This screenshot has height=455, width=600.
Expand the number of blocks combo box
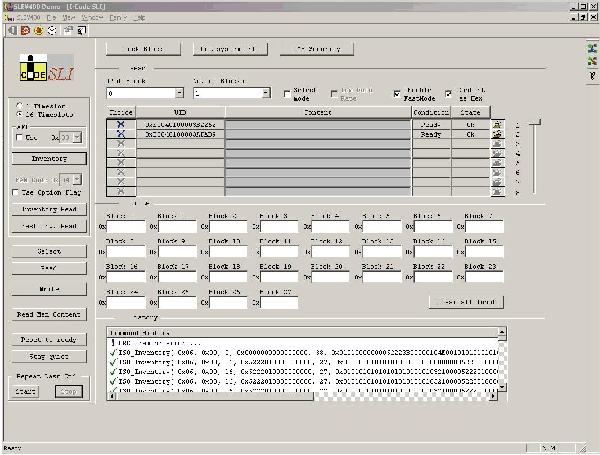266,94
